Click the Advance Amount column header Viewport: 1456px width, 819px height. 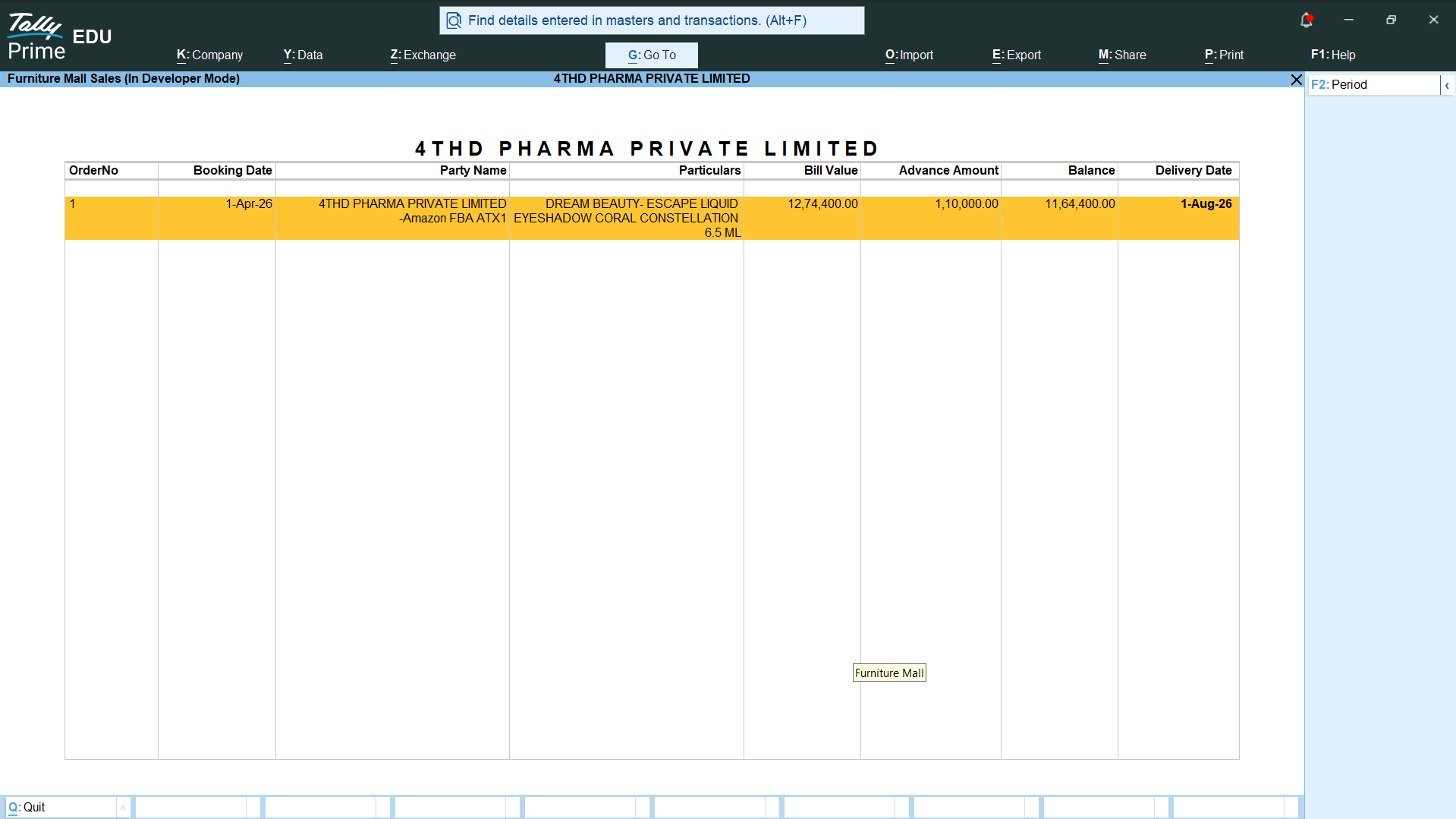948,171
